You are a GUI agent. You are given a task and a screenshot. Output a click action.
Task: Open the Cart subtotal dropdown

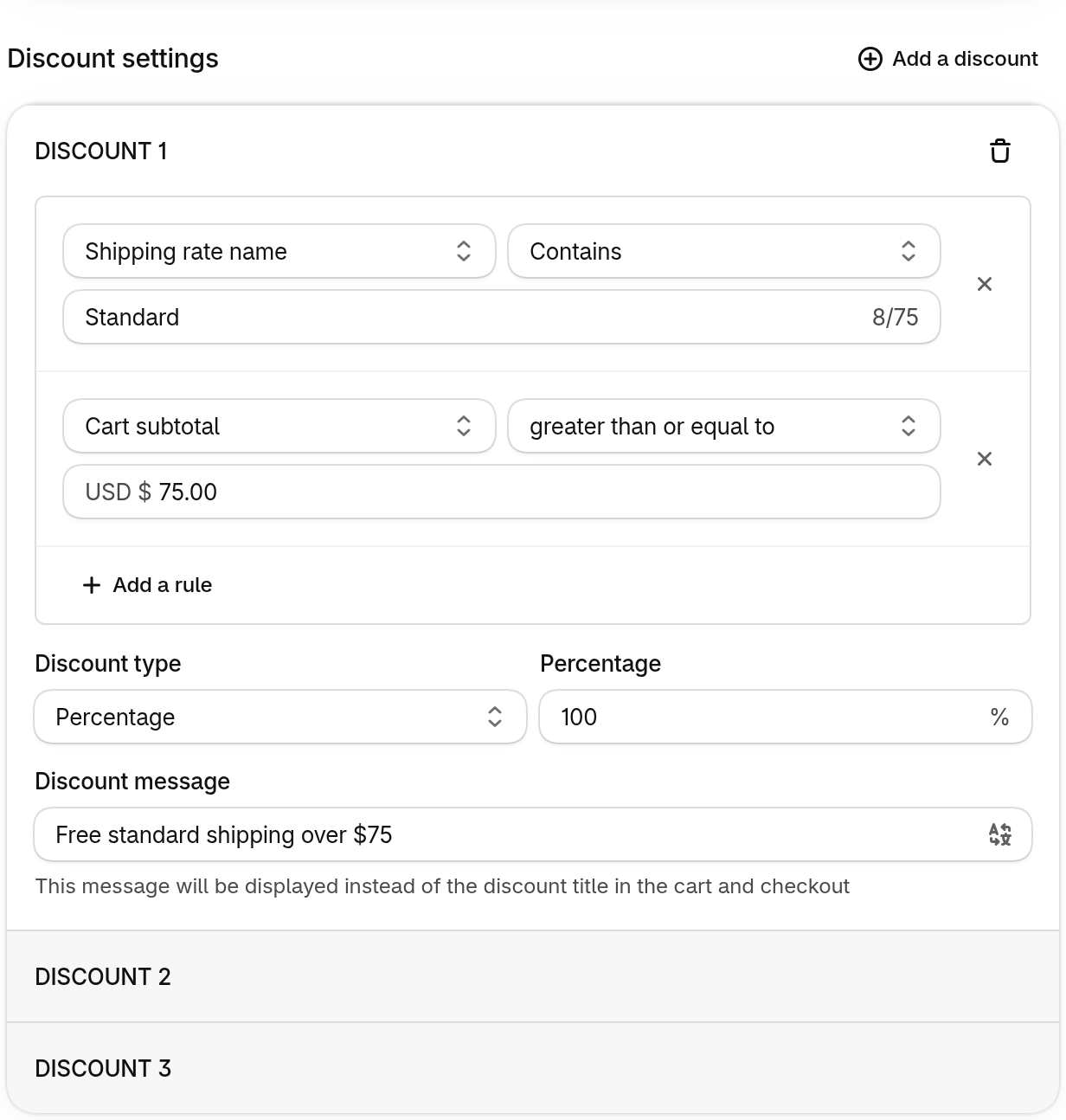279,426
